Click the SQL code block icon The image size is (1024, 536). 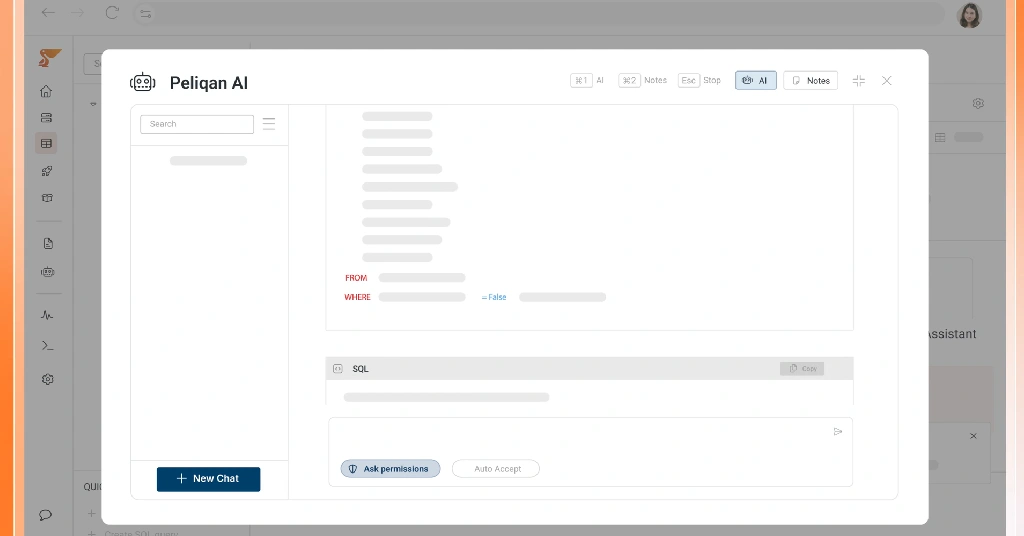tap(338, 369)
